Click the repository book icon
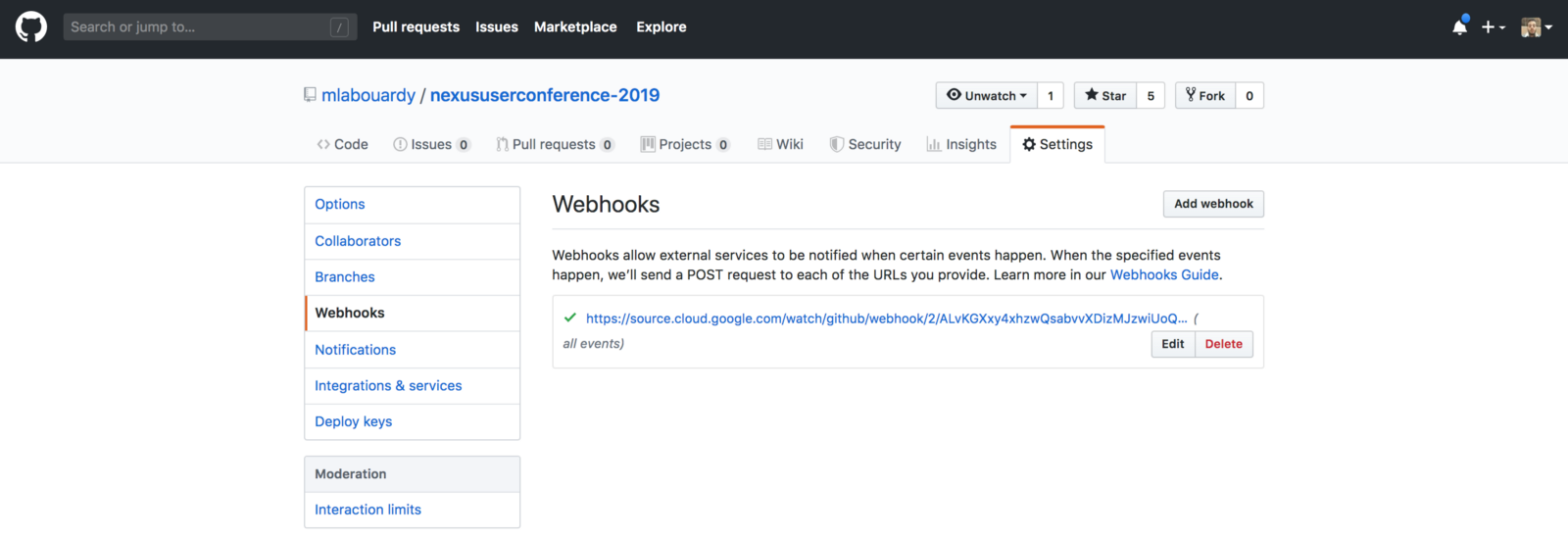 point(310,95)
